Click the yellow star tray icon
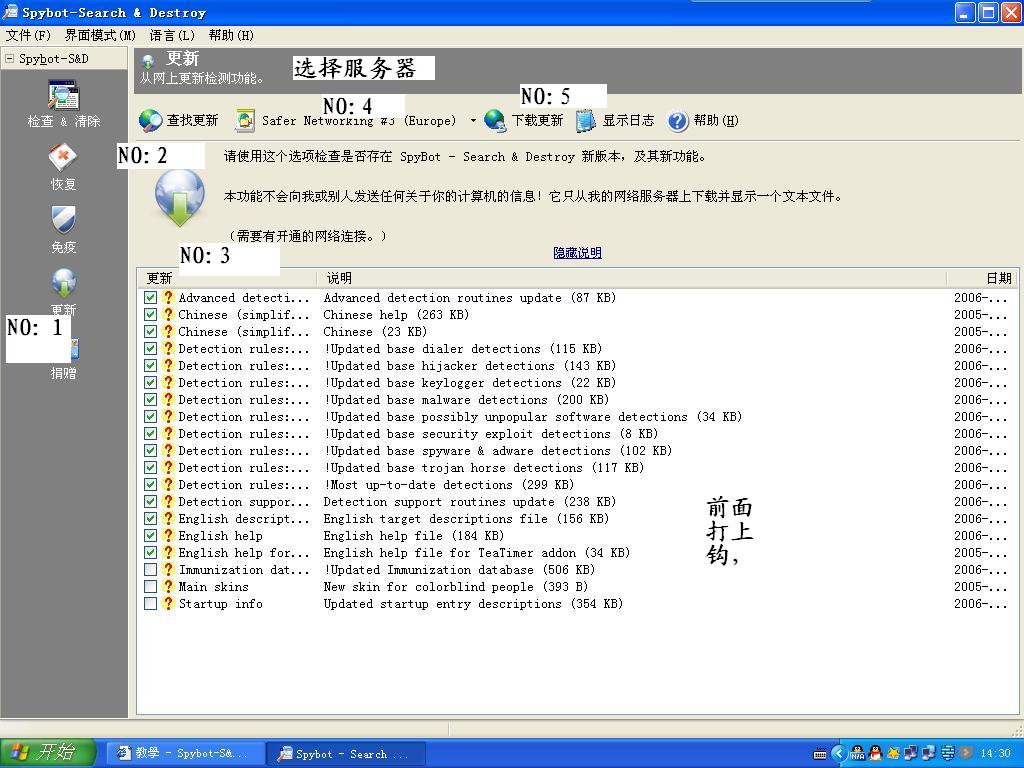 [893, 753]
